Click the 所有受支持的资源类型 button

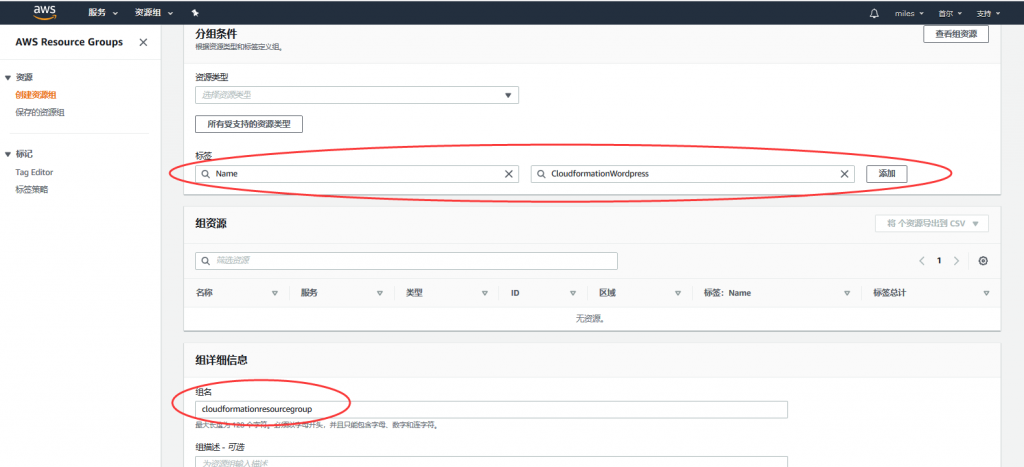pos(249,123)
